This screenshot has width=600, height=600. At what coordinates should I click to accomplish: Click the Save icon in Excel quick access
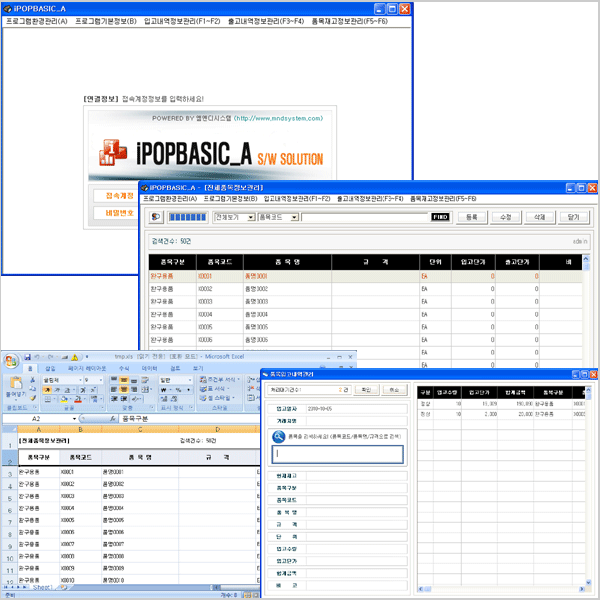point(27,357)
